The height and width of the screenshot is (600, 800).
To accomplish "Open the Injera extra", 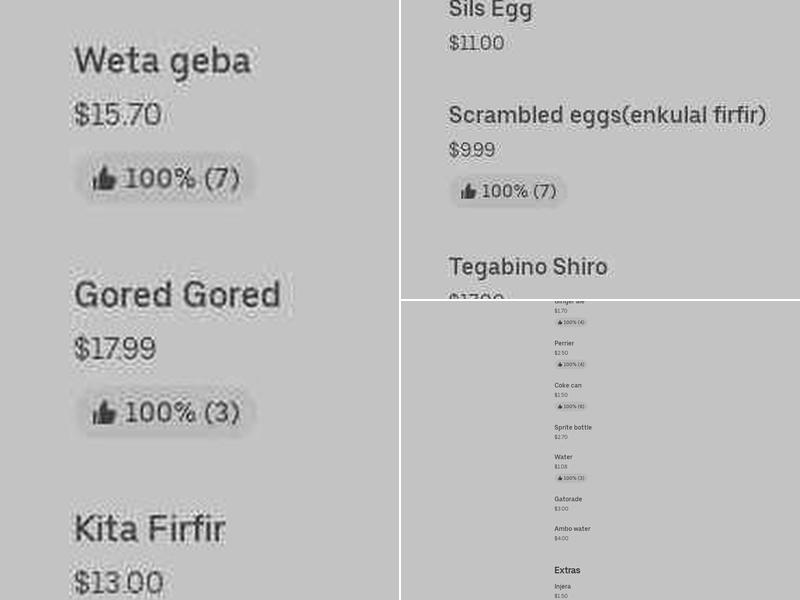I will coord(563,586).
